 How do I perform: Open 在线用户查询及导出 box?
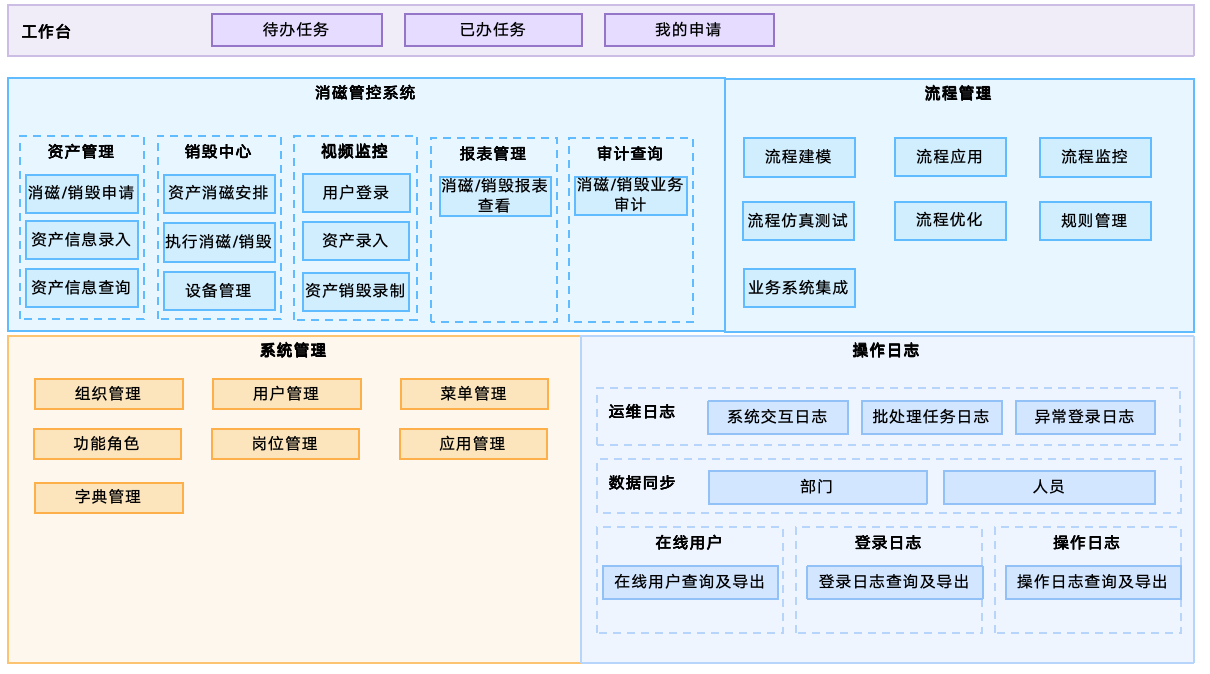(x=690, y=583)
